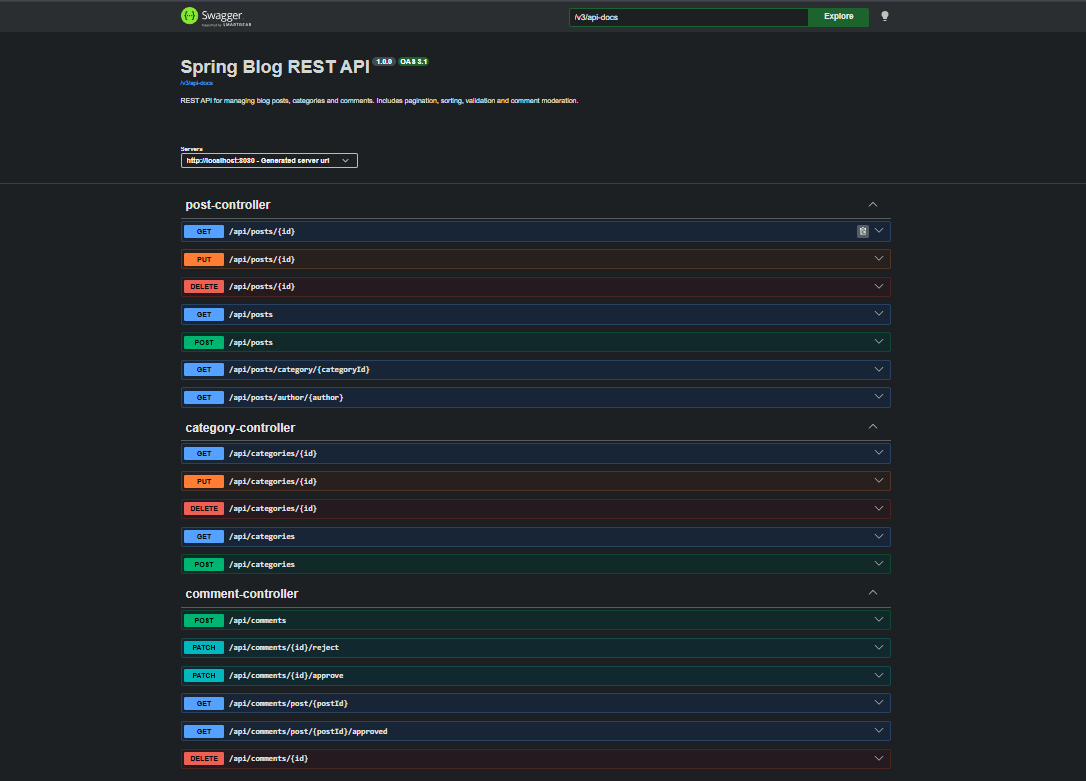Expand GET /api/posts/category/{categoryId} chevron

[x=879, y=369]
